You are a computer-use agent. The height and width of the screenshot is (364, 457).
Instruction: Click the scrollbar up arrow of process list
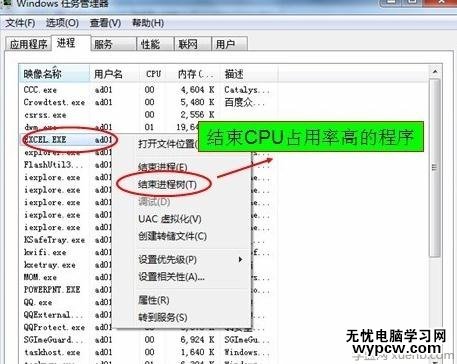pyautogui.click(x=435, y=71)
